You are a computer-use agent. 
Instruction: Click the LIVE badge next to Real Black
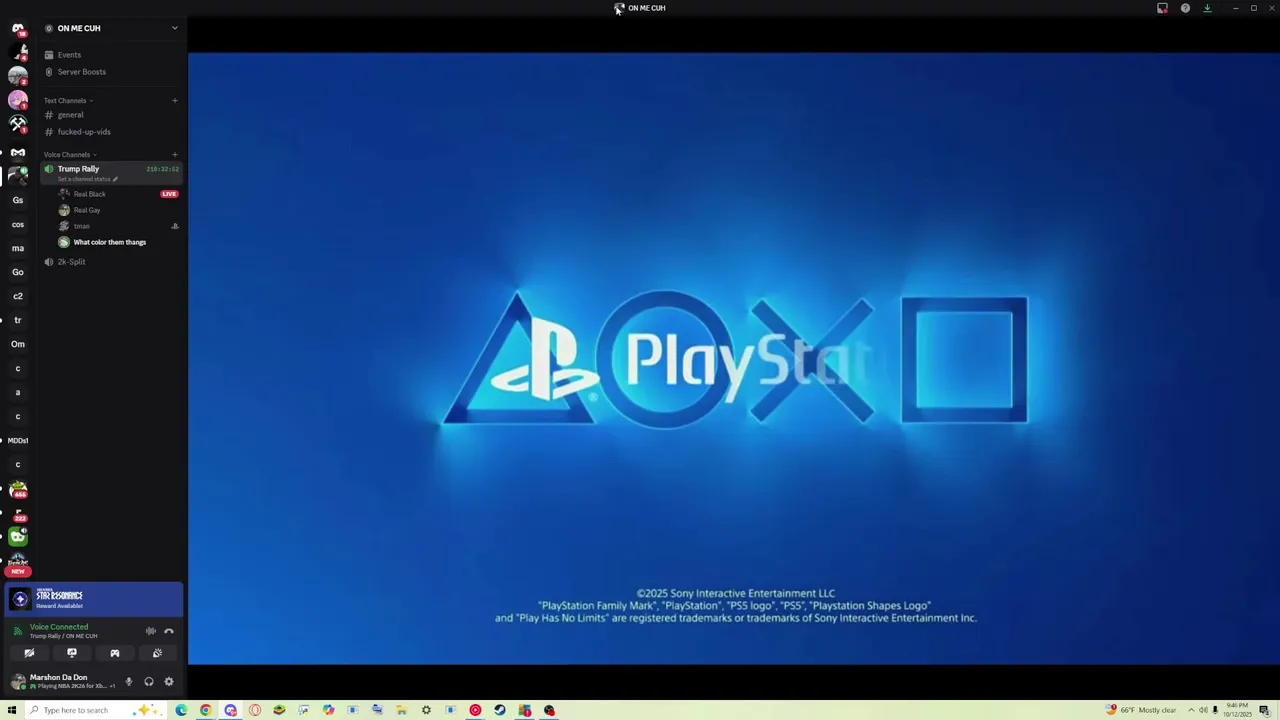[x=169, y=194]
